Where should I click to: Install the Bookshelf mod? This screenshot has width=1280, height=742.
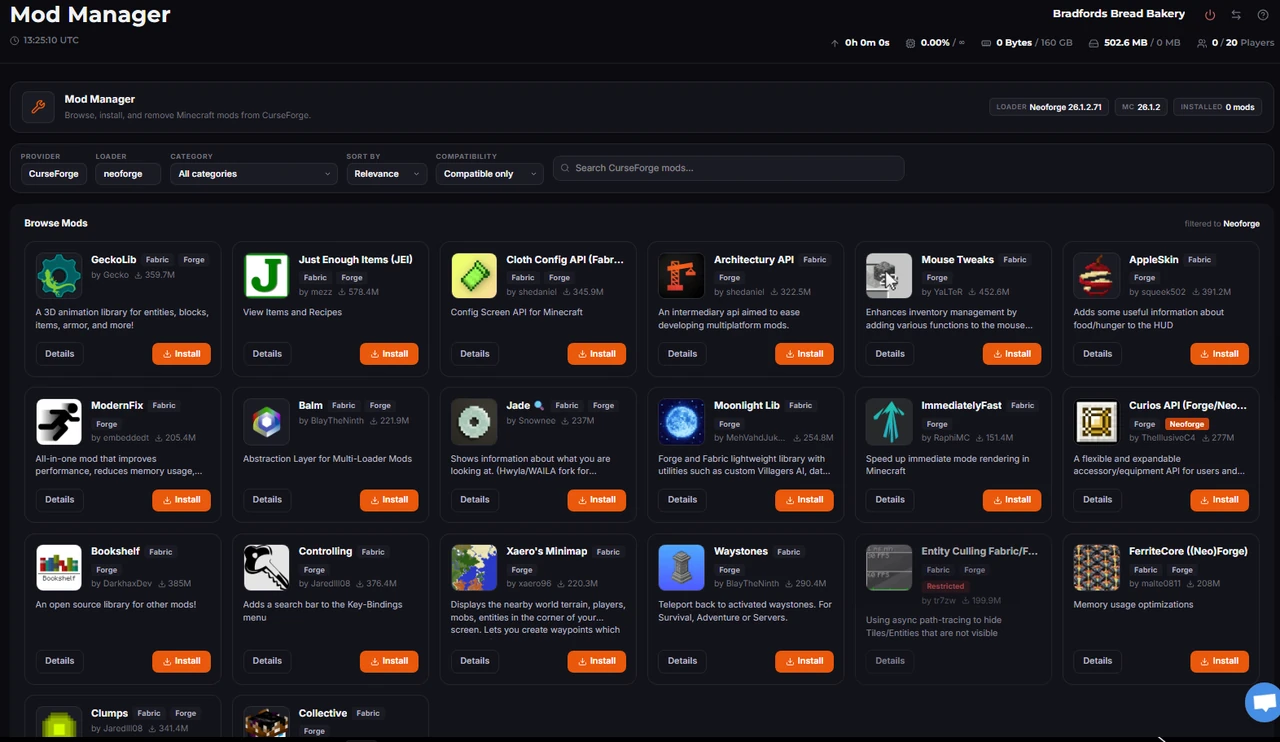[181, 661]
